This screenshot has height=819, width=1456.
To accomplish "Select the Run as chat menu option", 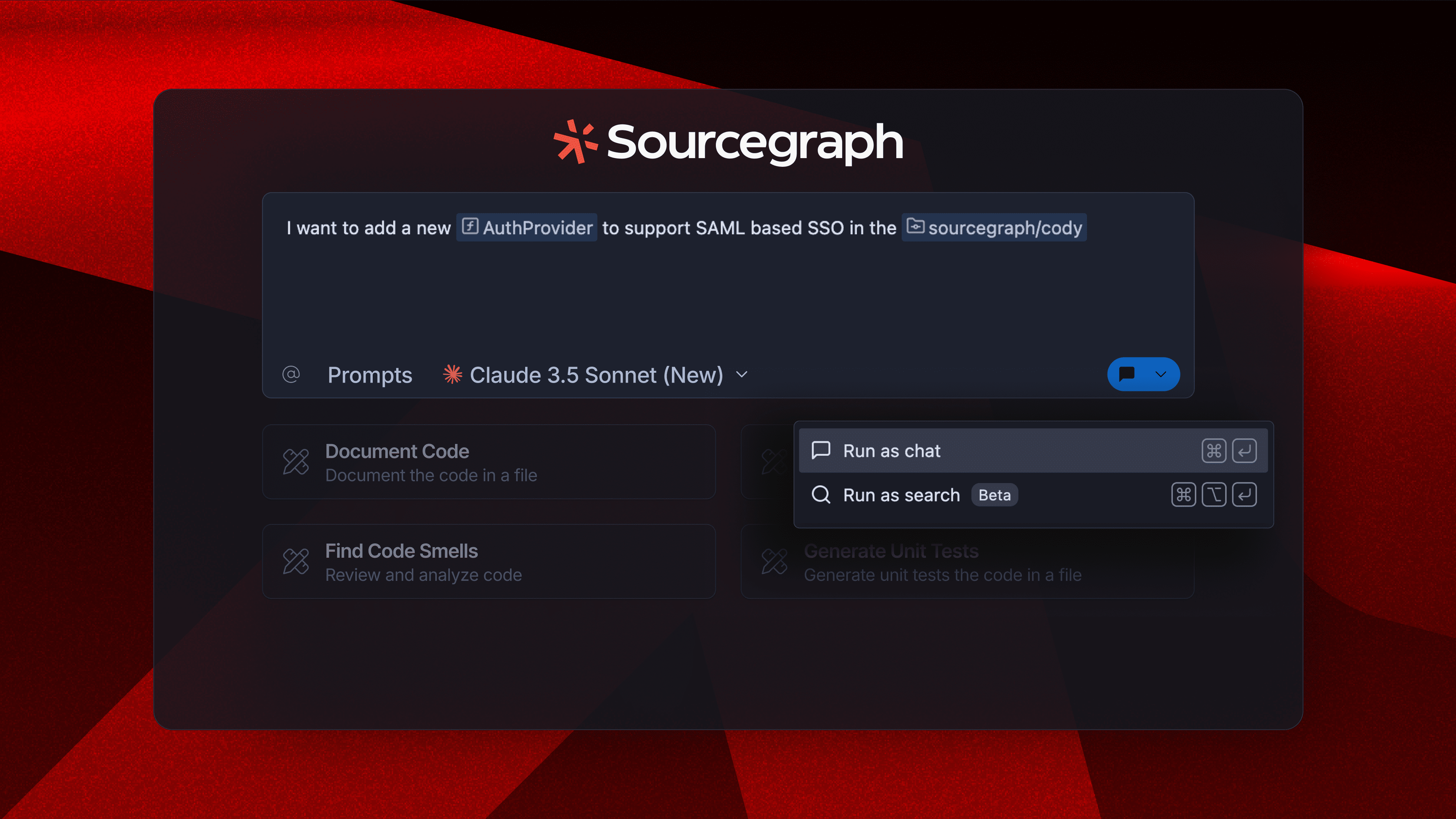I will pos(892,450).
